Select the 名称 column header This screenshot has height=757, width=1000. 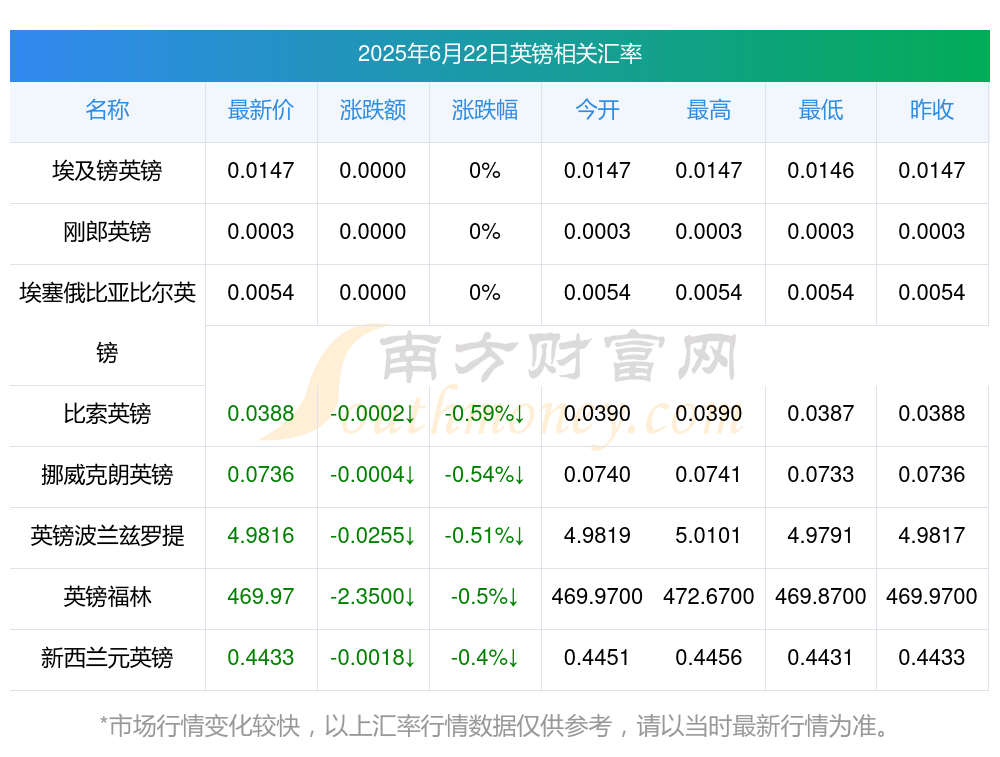pos(107,110)
